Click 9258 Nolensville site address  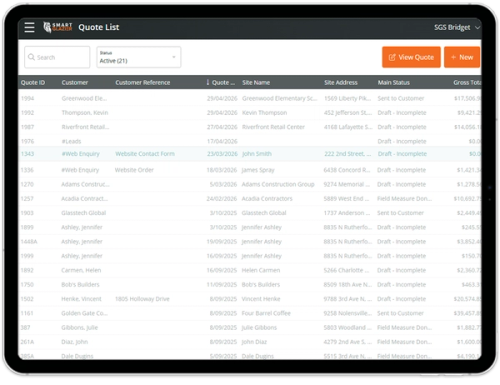pyautogui.click(x=348, y=313)
